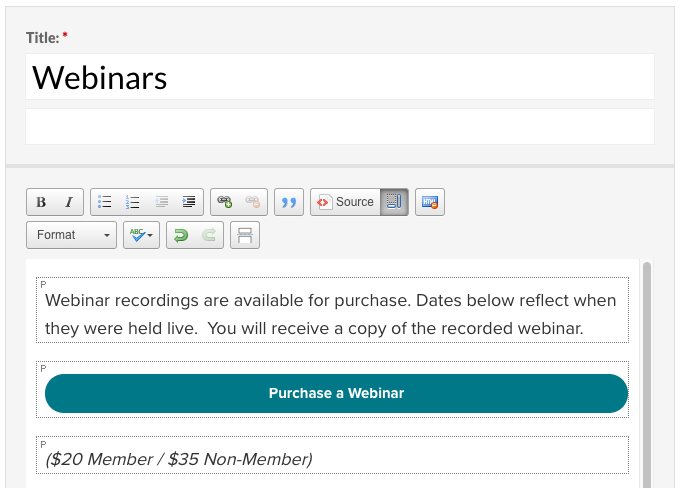Increase the paragraph indent
Viewport: 683px width, 488px height.
[x=189, y=202]
